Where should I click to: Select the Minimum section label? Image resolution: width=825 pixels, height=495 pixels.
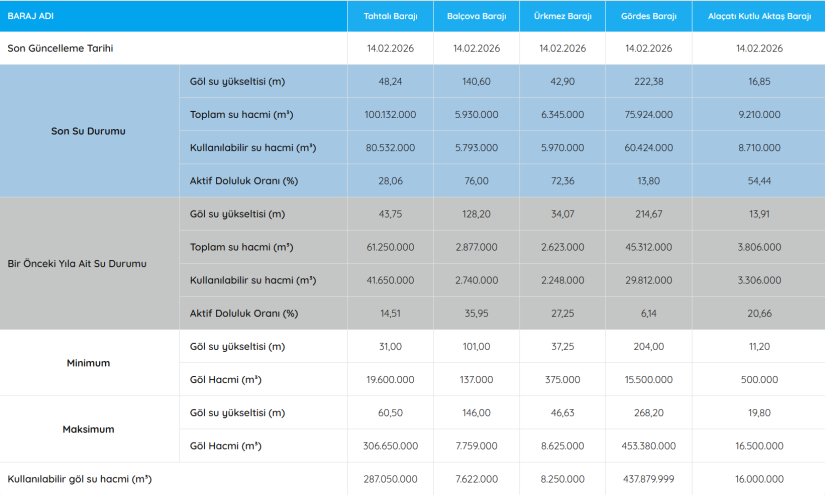(x=88, y=363)
